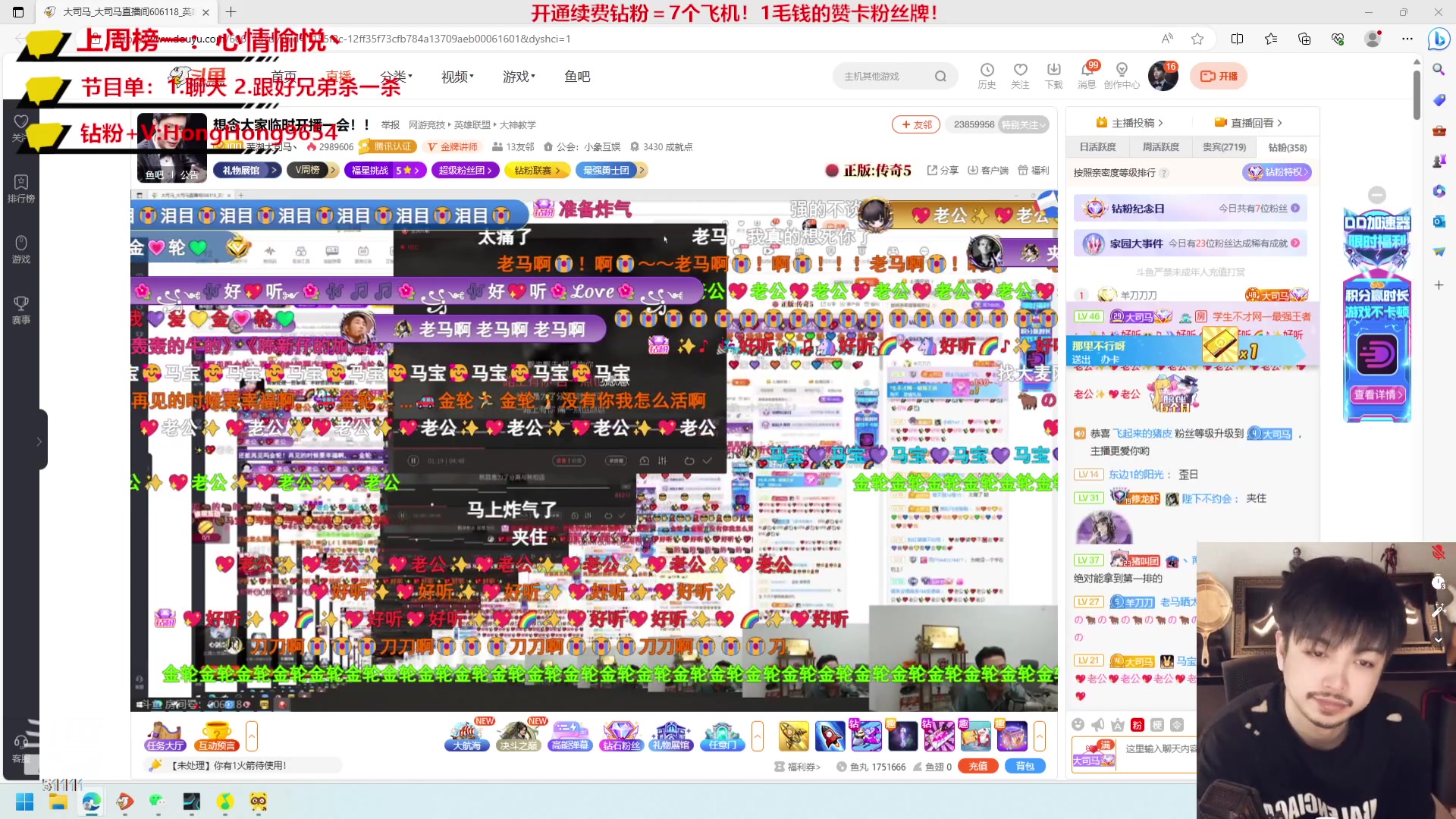The width and height of the screenshot is (1456, 819).
Task: Expand the arrow beside the gift list
Action: click(x=1040, y=736)
